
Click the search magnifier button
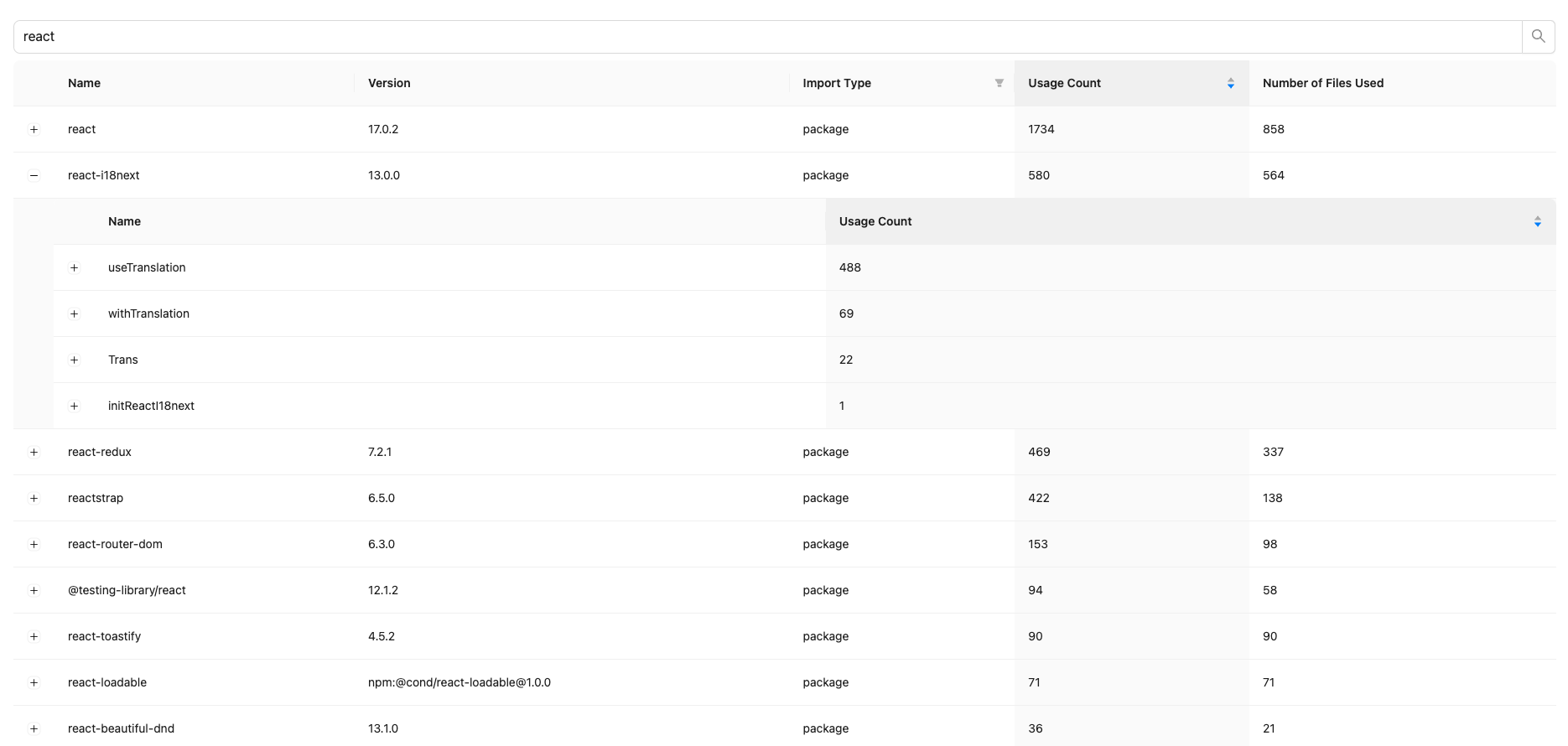coord(1539,37)
